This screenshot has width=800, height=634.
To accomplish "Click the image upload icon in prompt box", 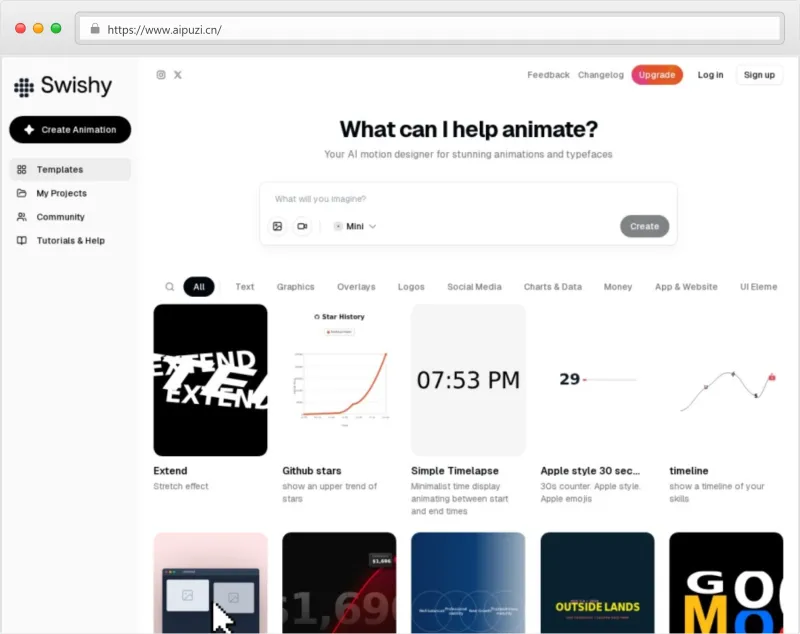I will click(x=278, y=226).
